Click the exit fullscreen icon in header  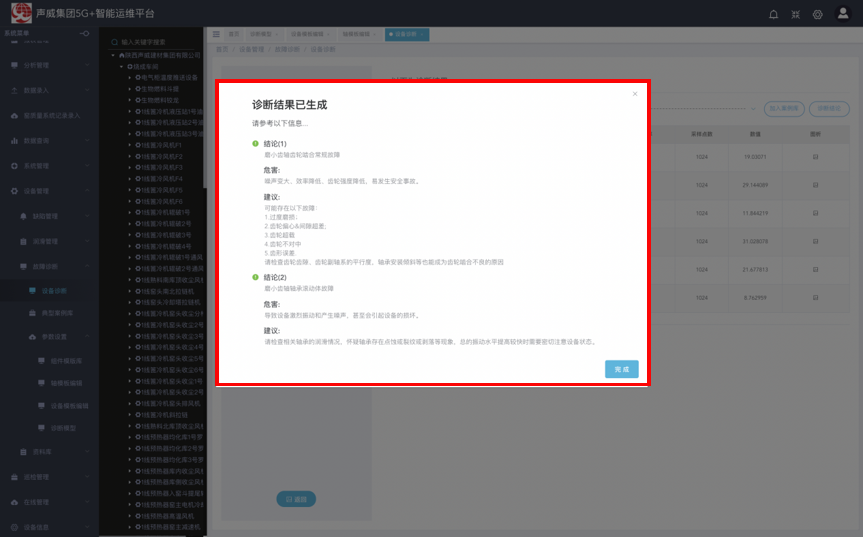[796, 14]
